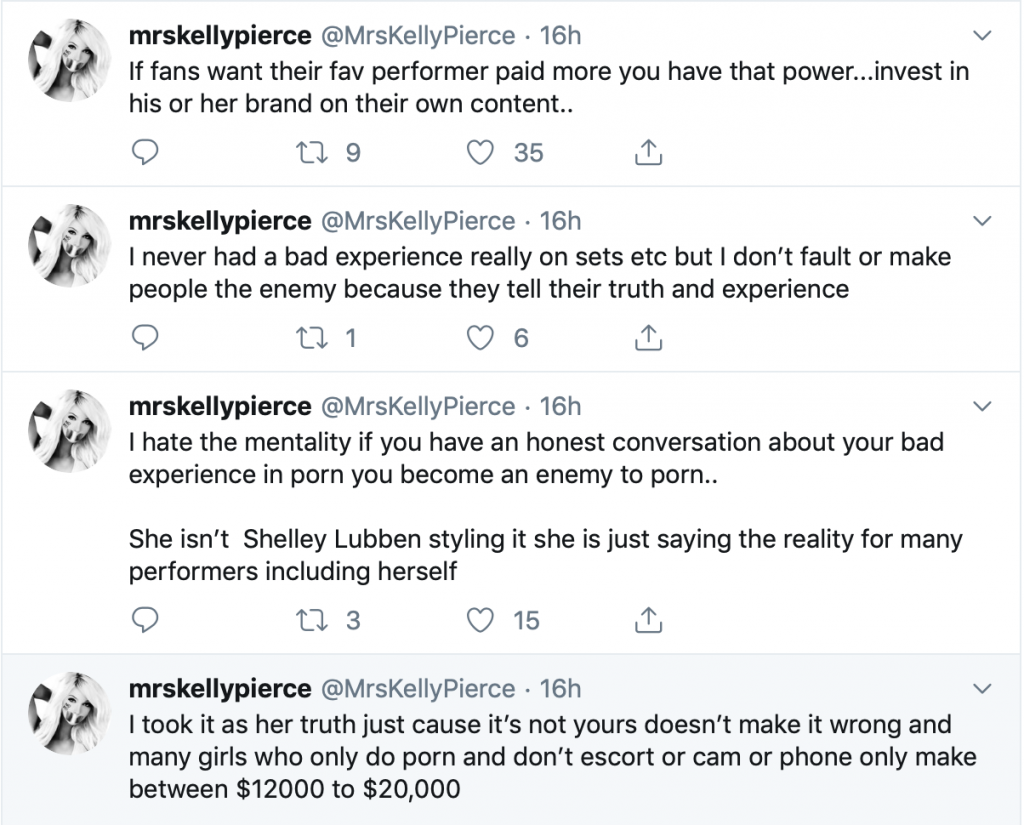Like the tweet with 35 likes
Image resolution: width=1024 pixels, height=825 pixels.
pyautogui.click(x=483, y=152)
